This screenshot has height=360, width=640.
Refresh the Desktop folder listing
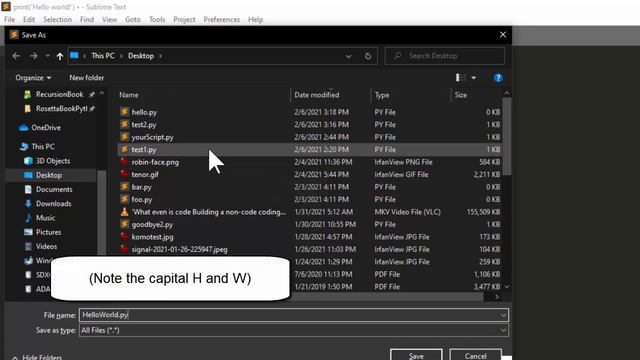[x=368, y=56]
